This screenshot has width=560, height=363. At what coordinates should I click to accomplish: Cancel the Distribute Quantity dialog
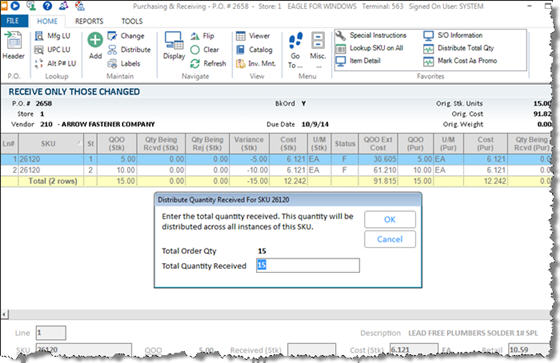(x=390, y=239)
